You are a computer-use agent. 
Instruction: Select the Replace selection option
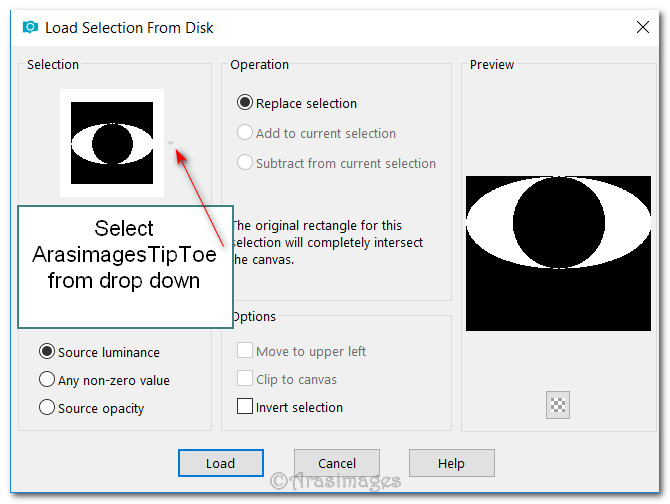pos(244,103)
